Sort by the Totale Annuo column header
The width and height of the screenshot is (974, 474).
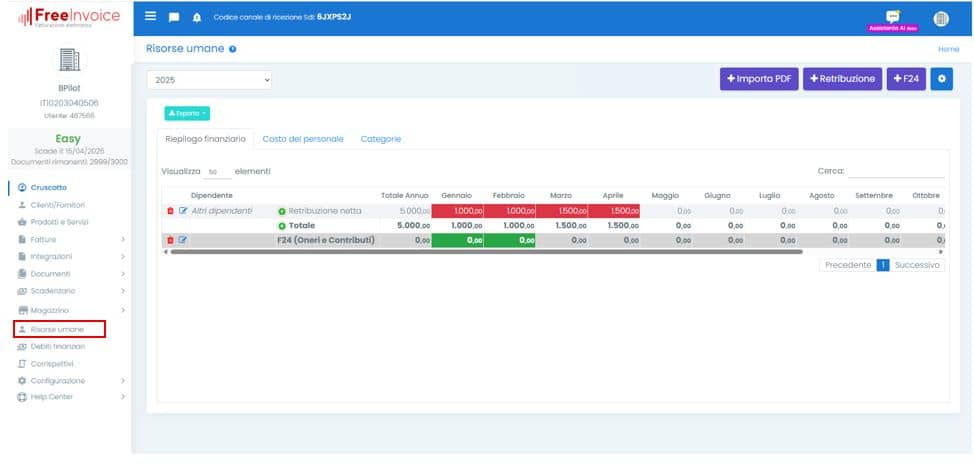pyautogui.click(x=404, y=195)
